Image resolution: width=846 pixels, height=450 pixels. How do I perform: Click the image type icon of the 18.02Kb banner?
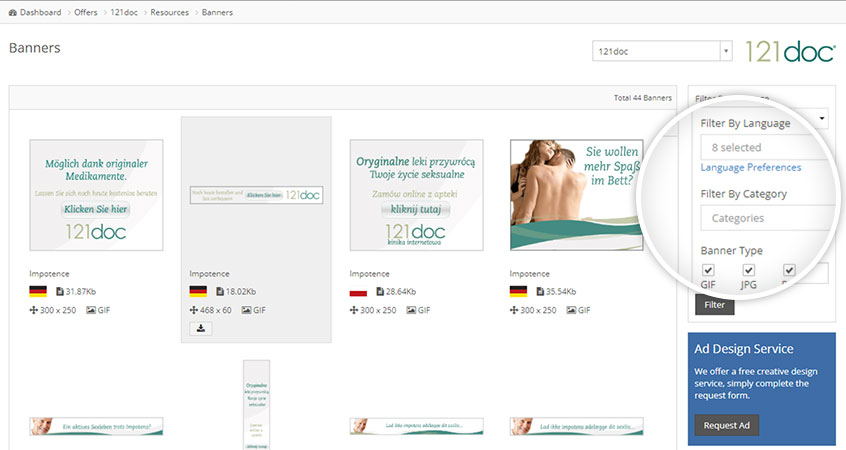pos(246,310)
